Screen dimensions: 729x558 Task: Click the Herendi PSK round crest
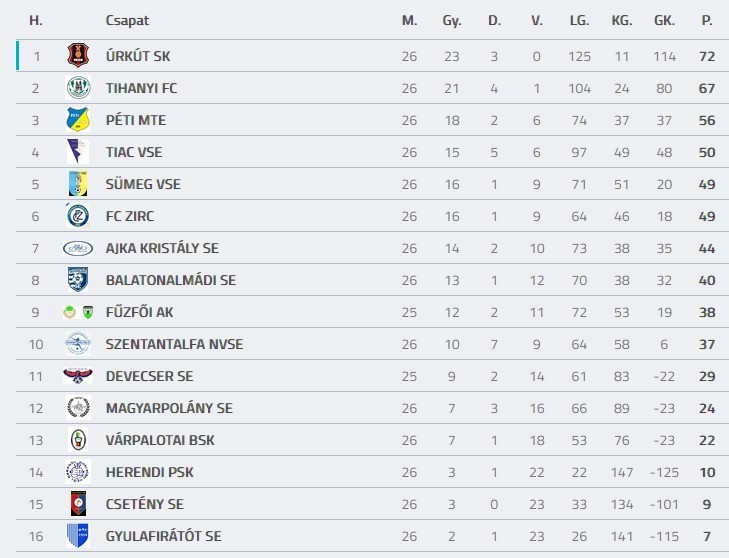pos(78,472)
